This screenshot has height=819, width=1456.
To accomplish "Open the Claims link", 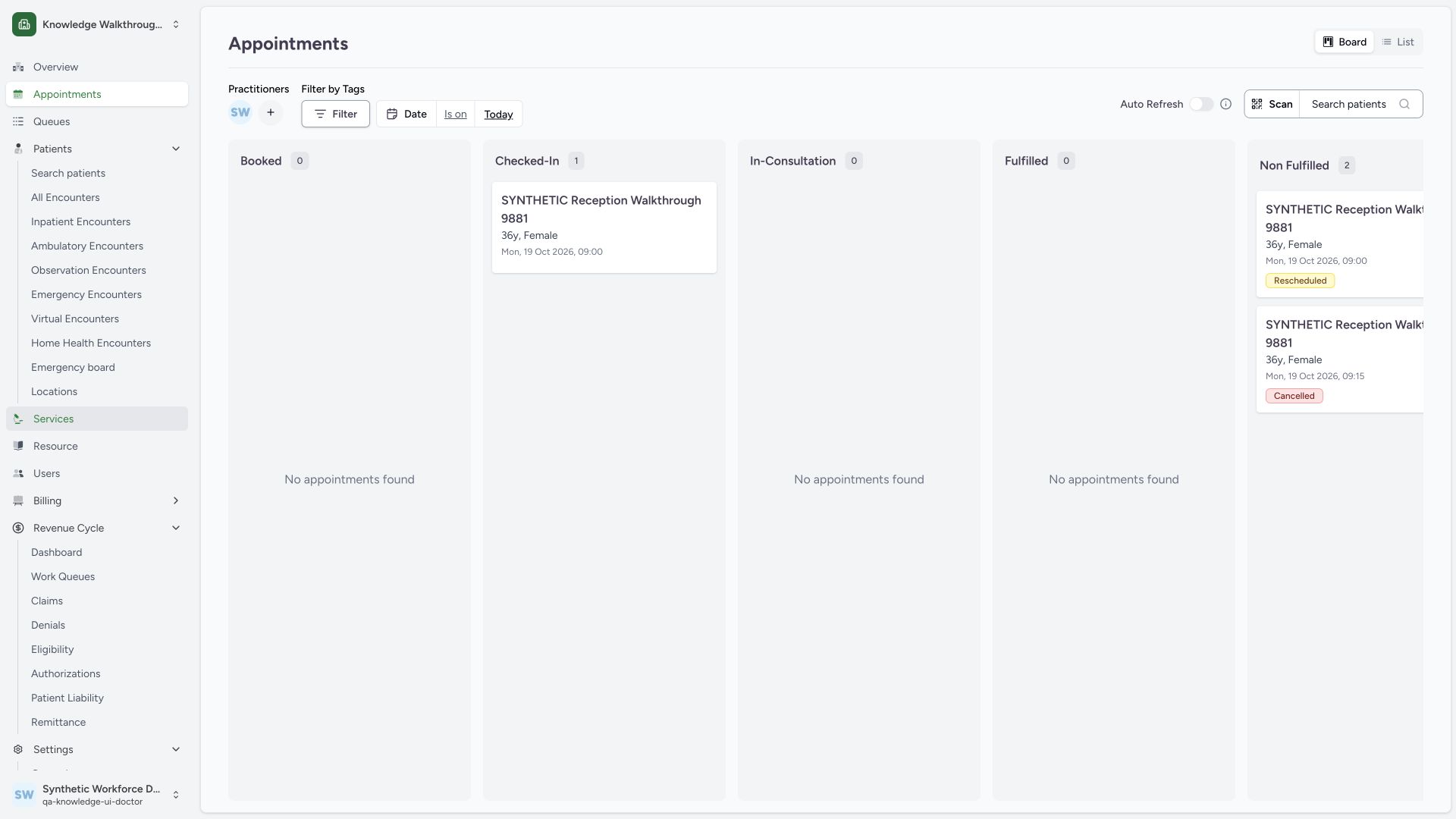I will click(x=47, y=601).
